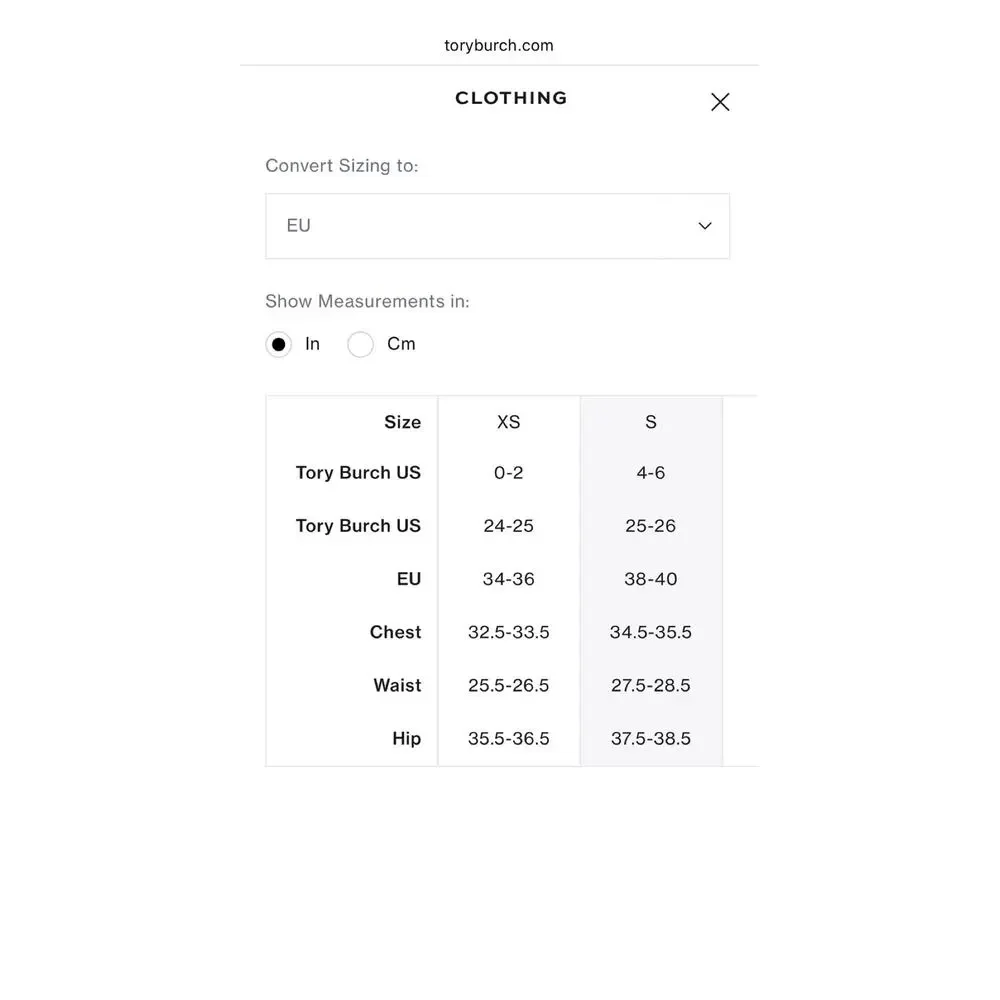Click the S hip measurement 37.5-38.5
1000x1000 pixels.
[651, 739]
